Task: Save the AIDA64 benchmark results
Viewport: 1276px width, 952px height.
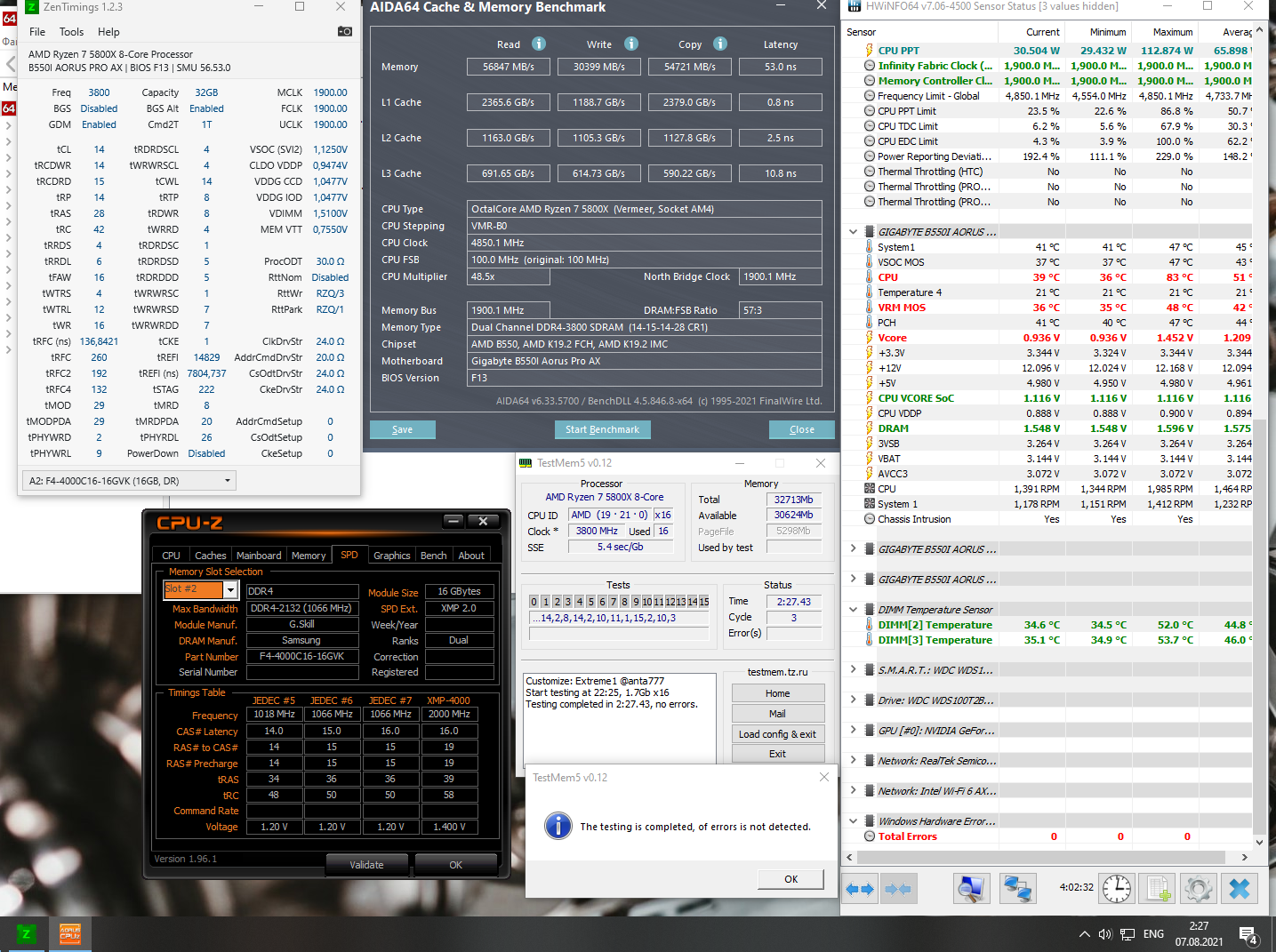Action: (403, 429)
